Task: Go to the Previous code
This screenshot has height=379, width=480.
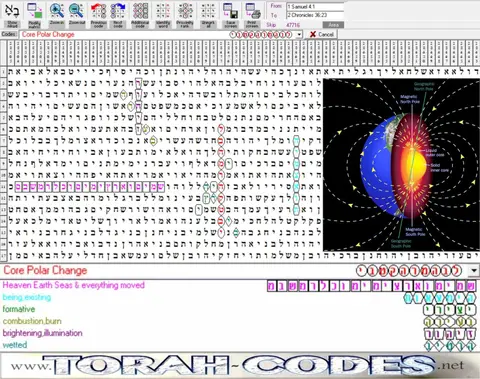Action: [98, 14]
